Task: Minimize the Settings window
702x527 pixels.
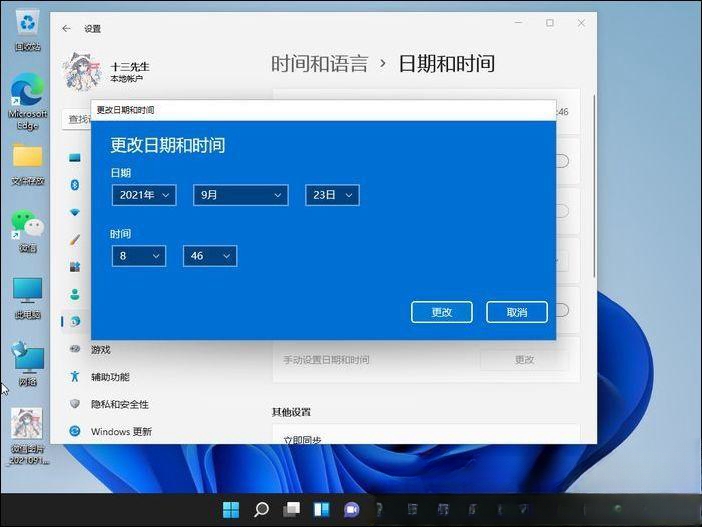Action: point(519,23)
